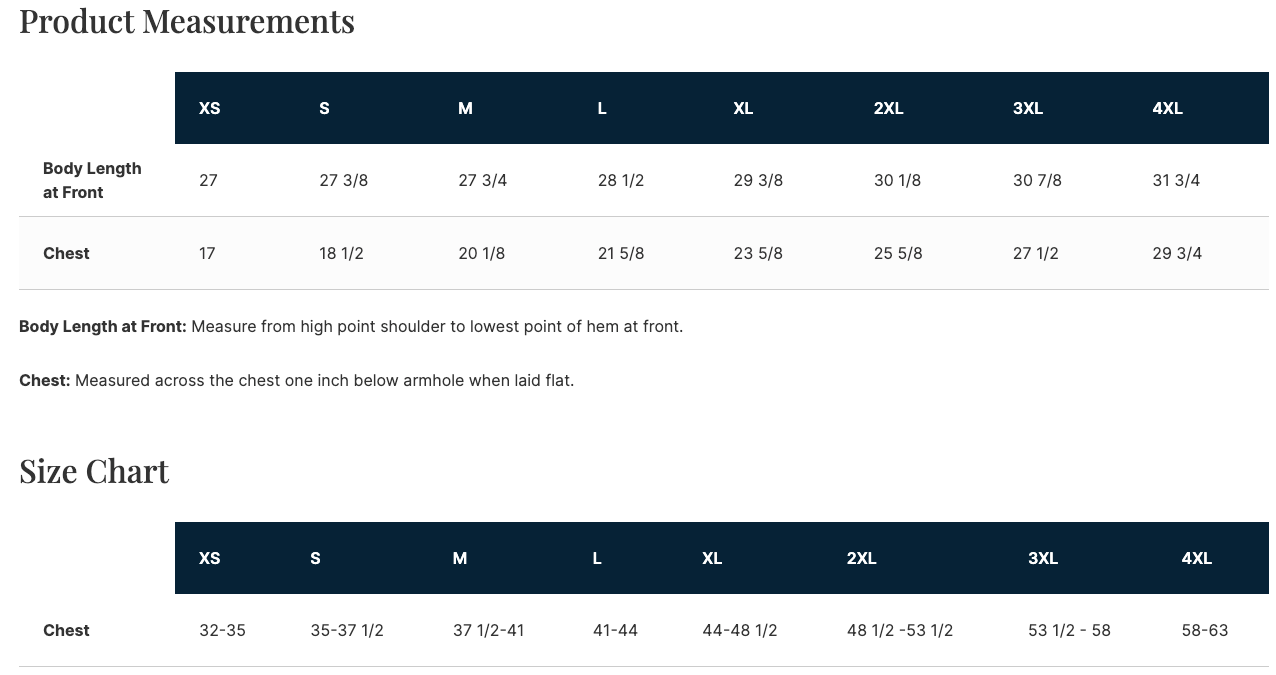Click the bold "Body Length at Front:" description label

click(x=103, y=326)
